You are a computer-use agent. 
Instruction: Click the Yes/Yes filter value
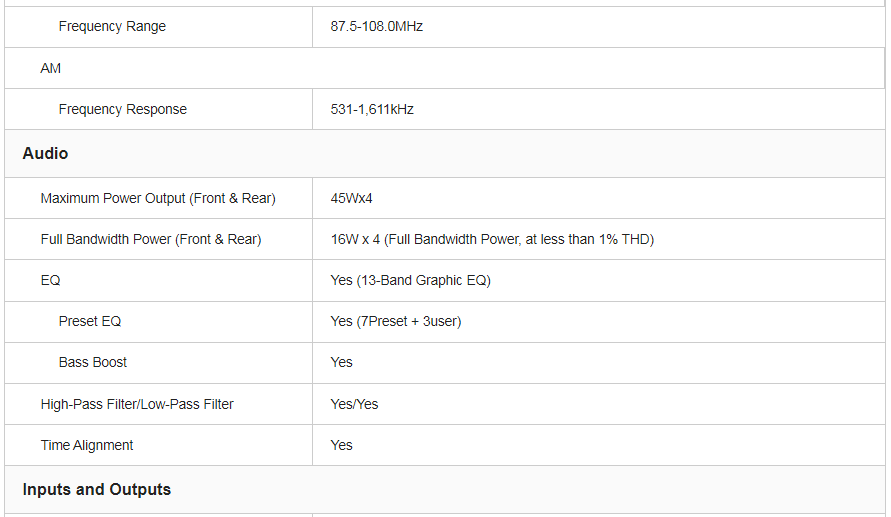[354, 405]
